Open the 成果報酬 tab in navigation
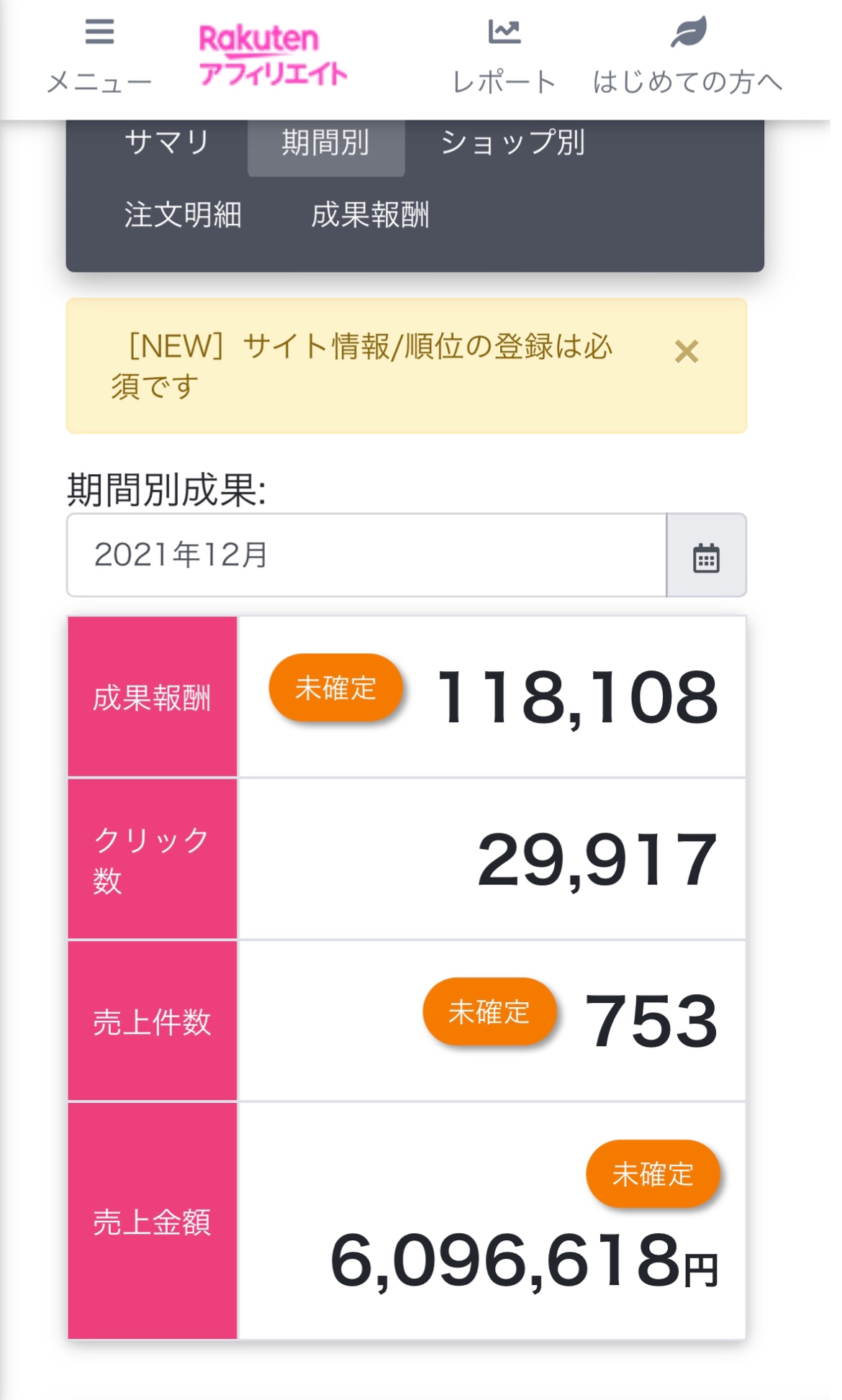The width and height of the screenshot is (842, 1400). (370, 215)
